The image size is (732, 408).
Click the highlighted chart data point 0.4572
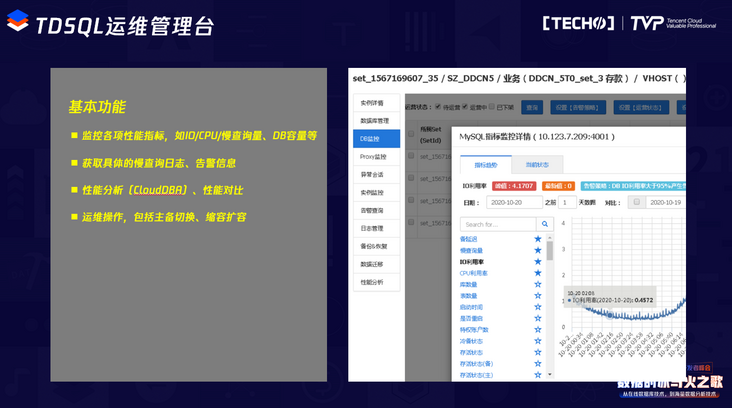click(610, 316)
